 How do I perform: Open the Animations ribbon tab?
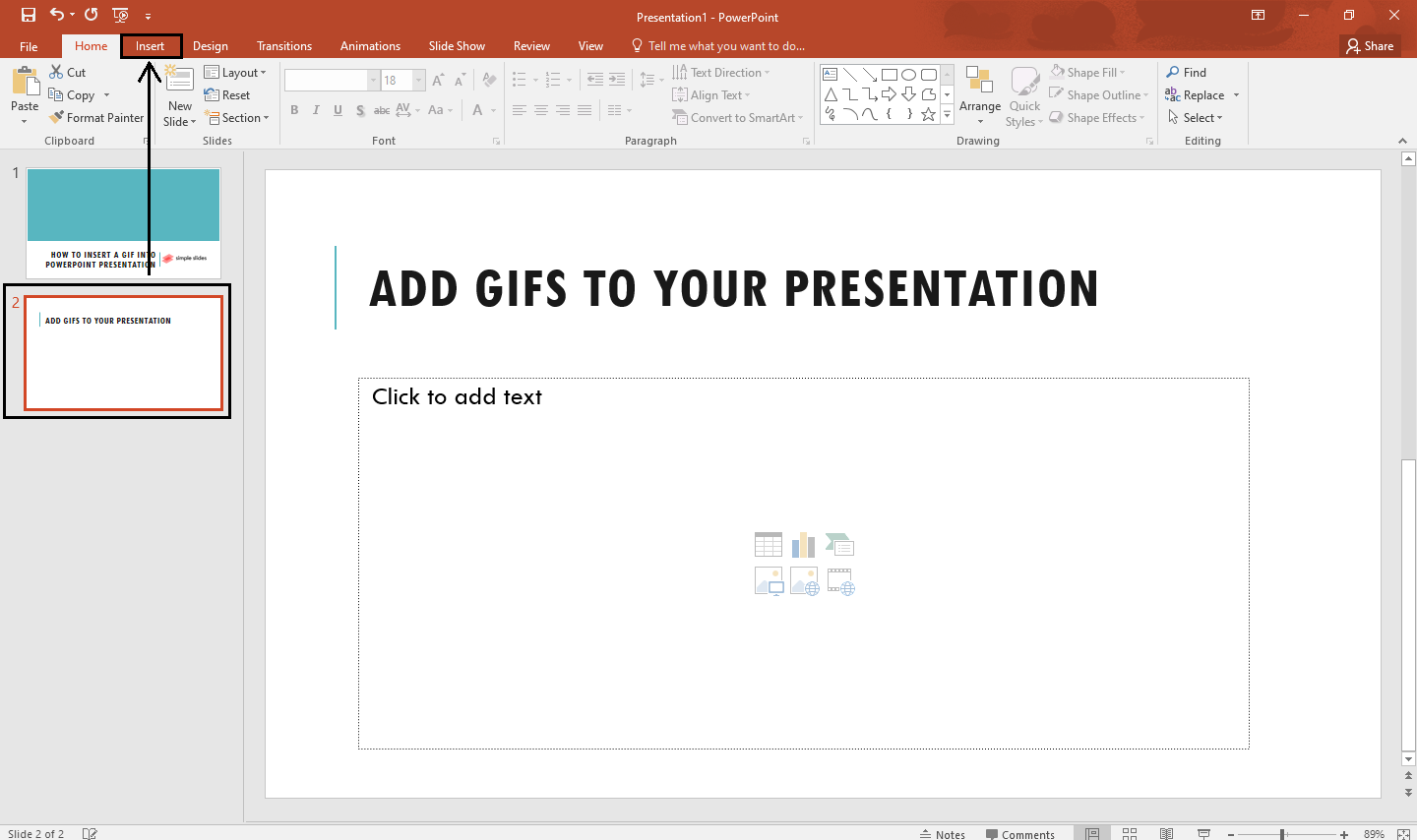[x=369, y=45]
